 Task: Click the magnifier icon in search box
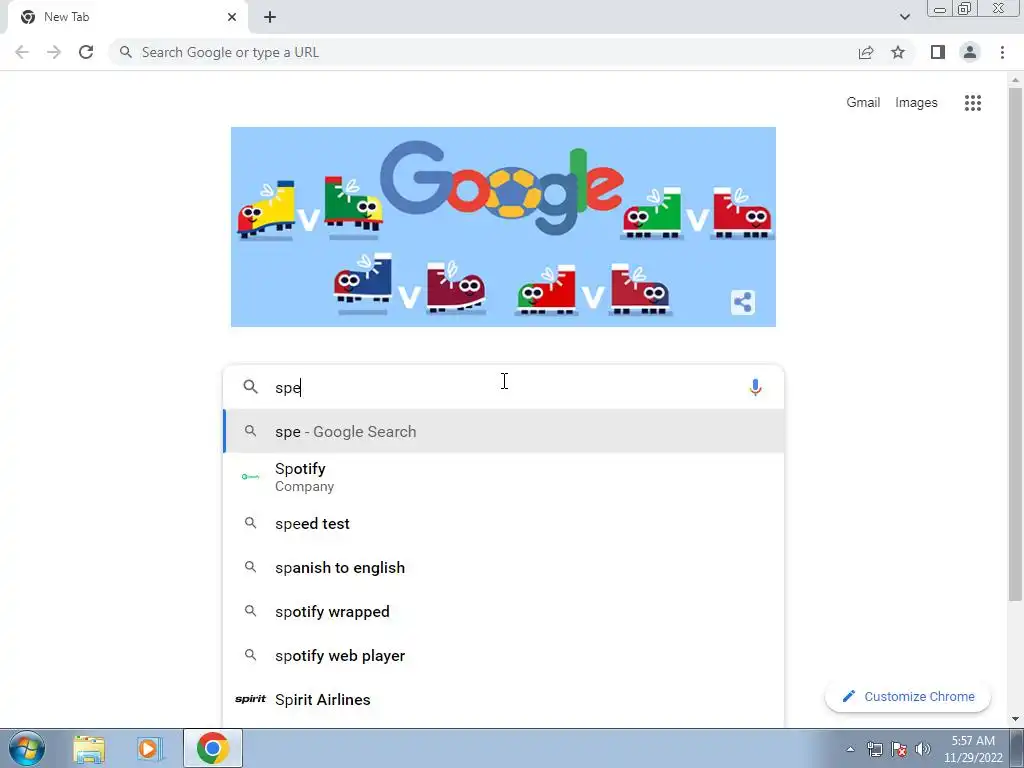tap(250, 387)
